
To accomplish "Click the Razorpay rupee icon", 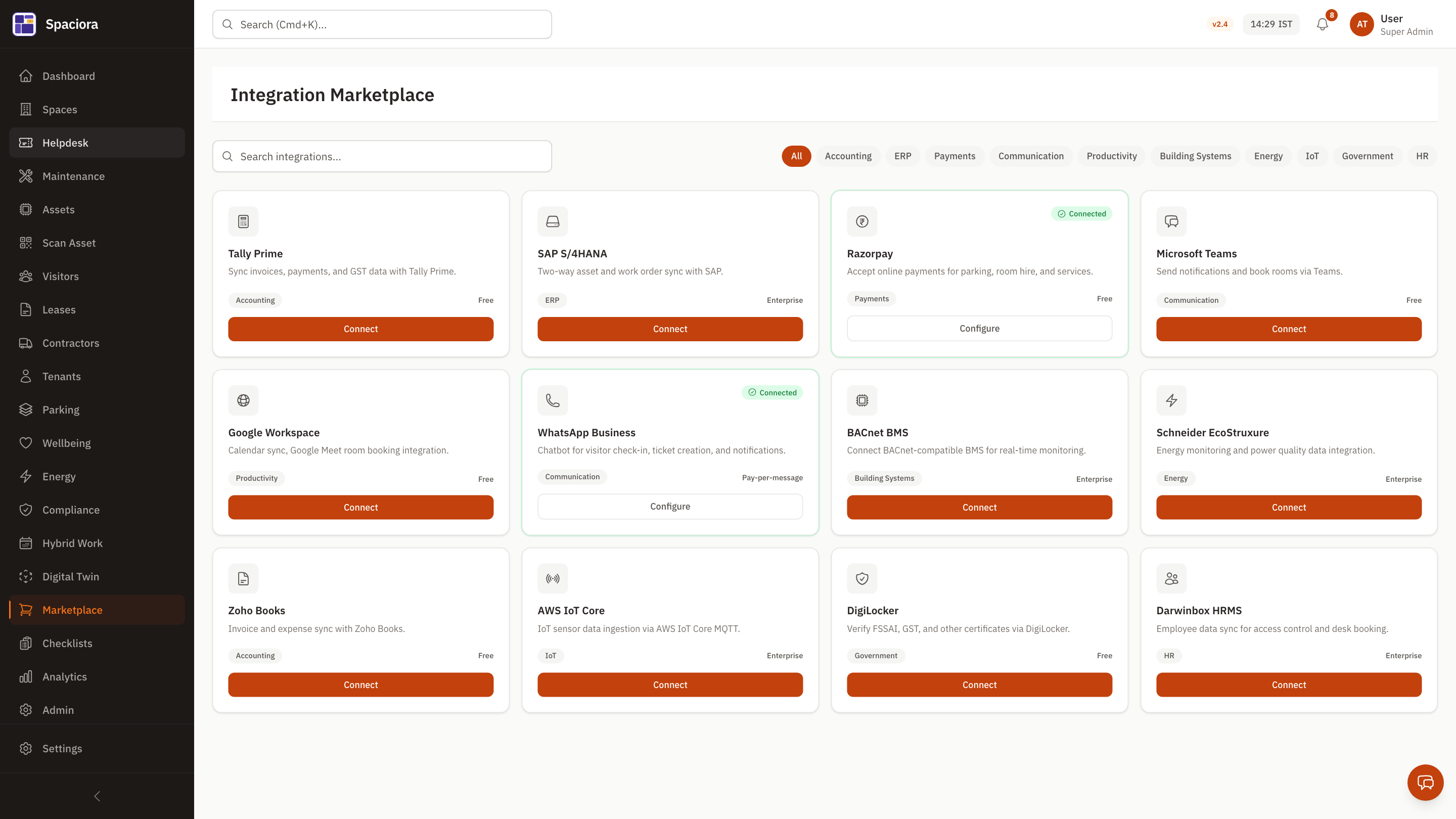I will pyautogui.click(x=862, y=221).
